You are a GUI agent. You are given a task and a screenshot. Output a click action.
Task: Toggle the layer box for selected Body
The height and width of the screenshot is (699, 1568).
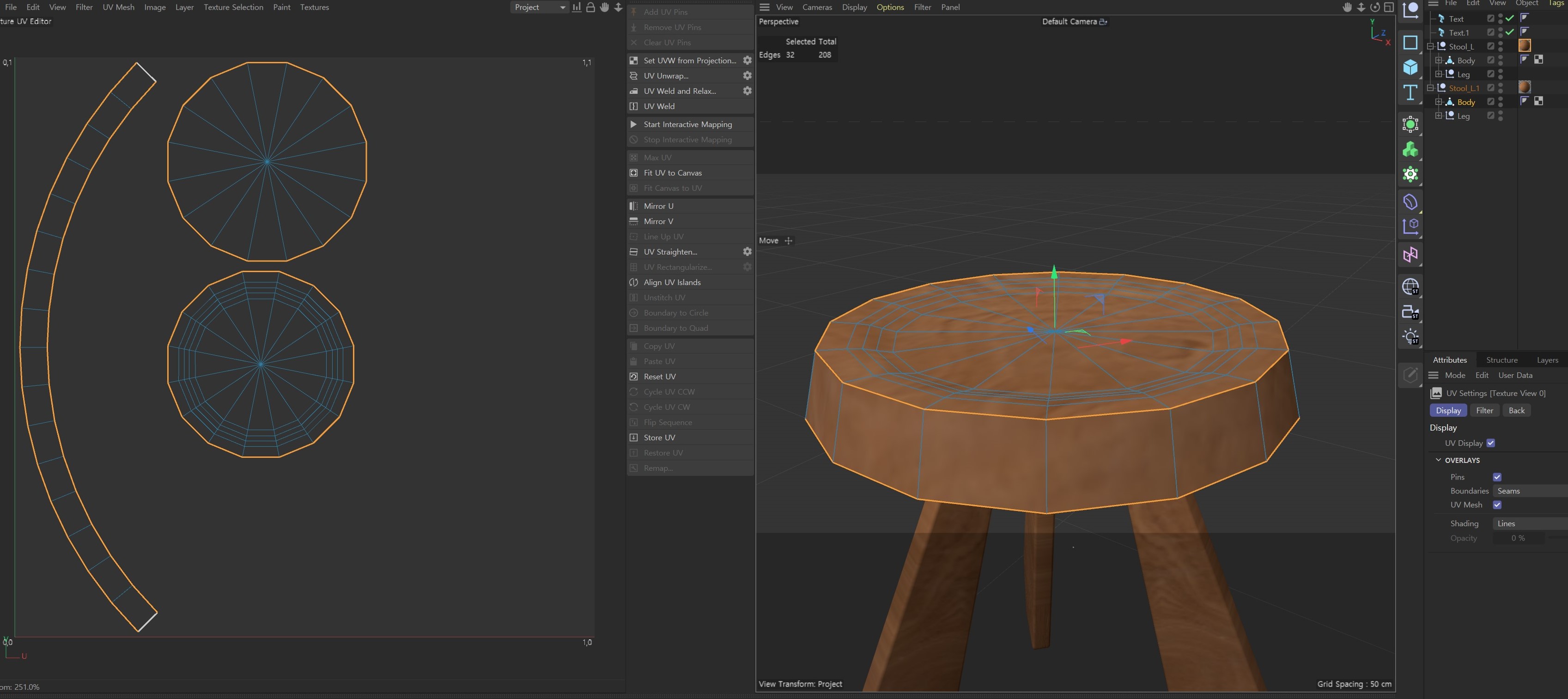1491,102
